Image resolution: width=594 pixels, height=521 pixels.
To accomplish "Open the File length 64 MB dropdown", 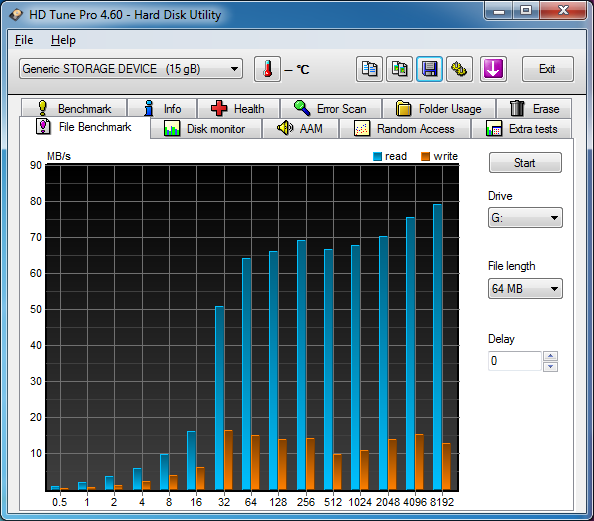I will 525,289.
